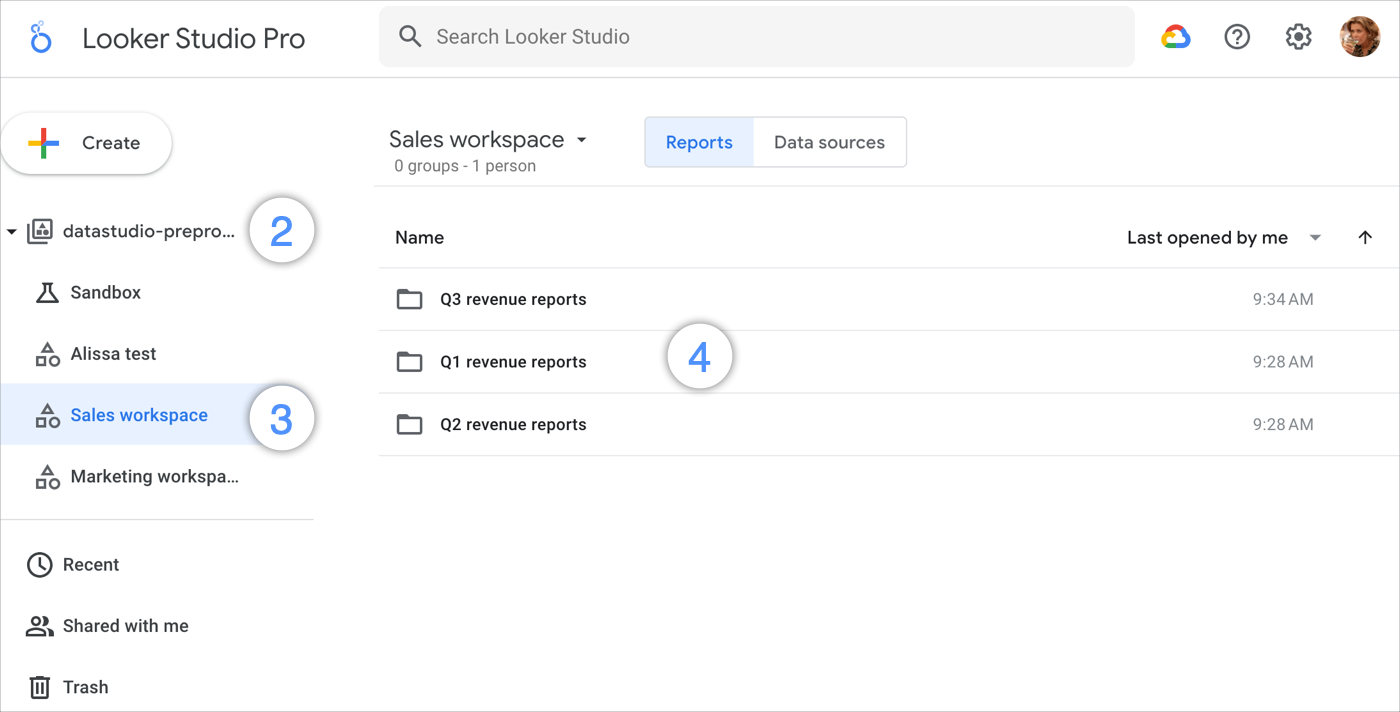This screenshot has height=712, width=1400.
Task: Switch to the Data sources tab
Action: (x=829, y=142)
